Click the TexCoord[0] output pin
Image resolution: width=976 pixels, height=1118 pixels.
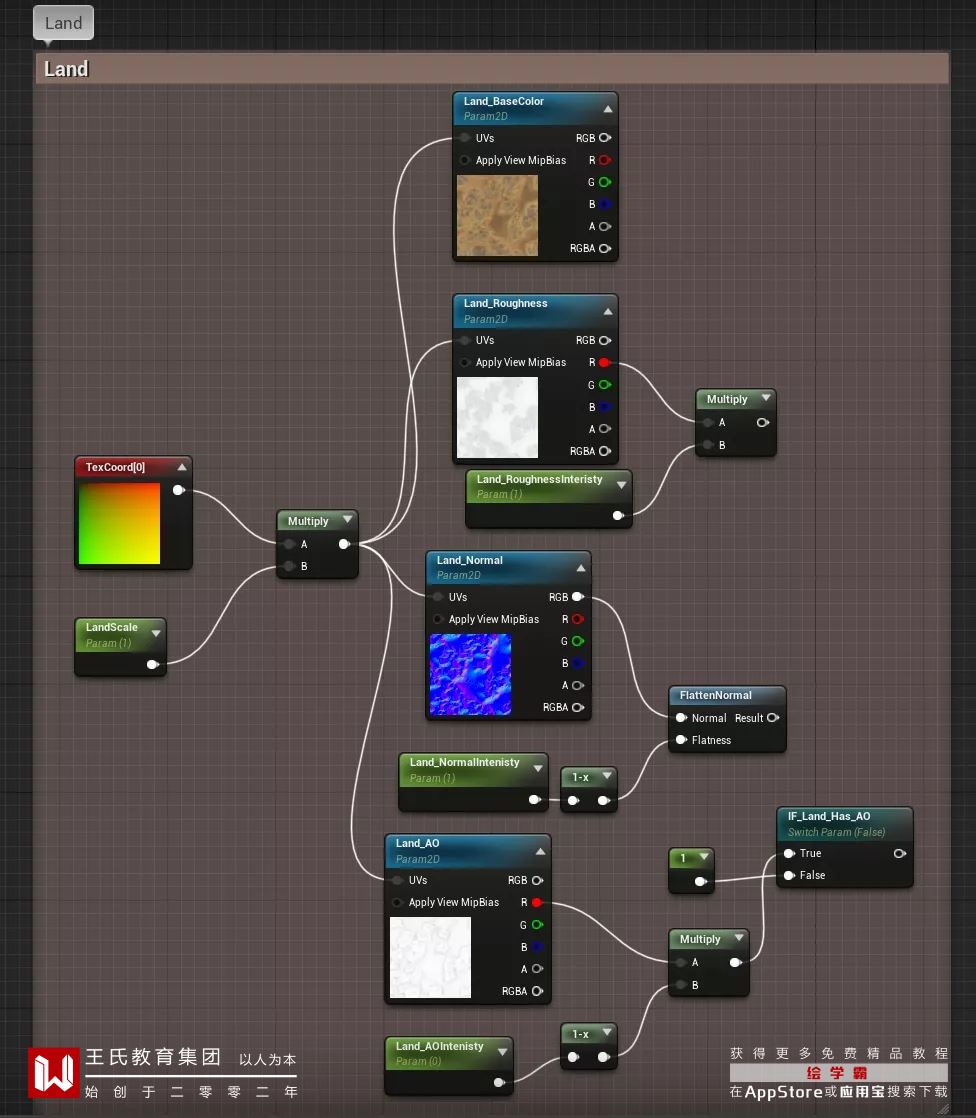tap(179, 490)
